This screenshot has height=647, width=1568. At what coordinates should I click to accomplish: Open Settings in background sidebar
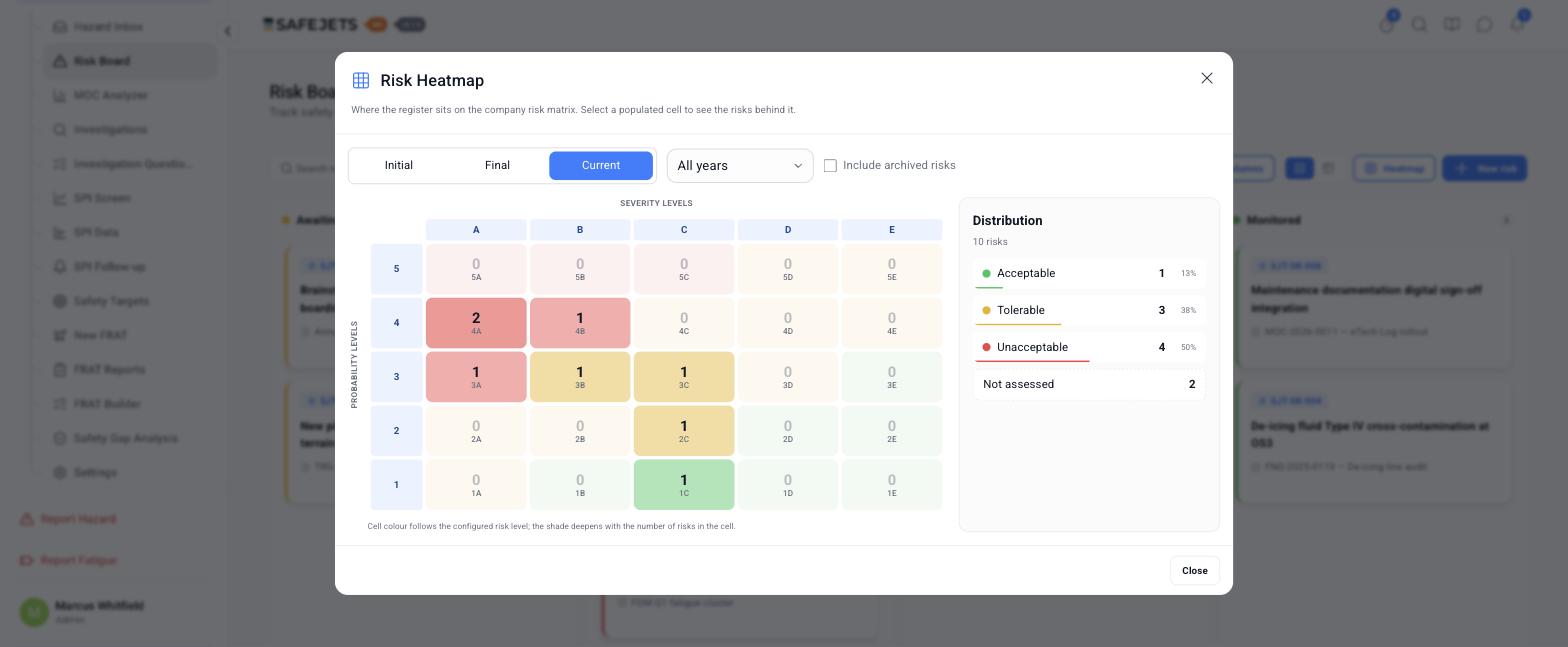tap(130, 472)
